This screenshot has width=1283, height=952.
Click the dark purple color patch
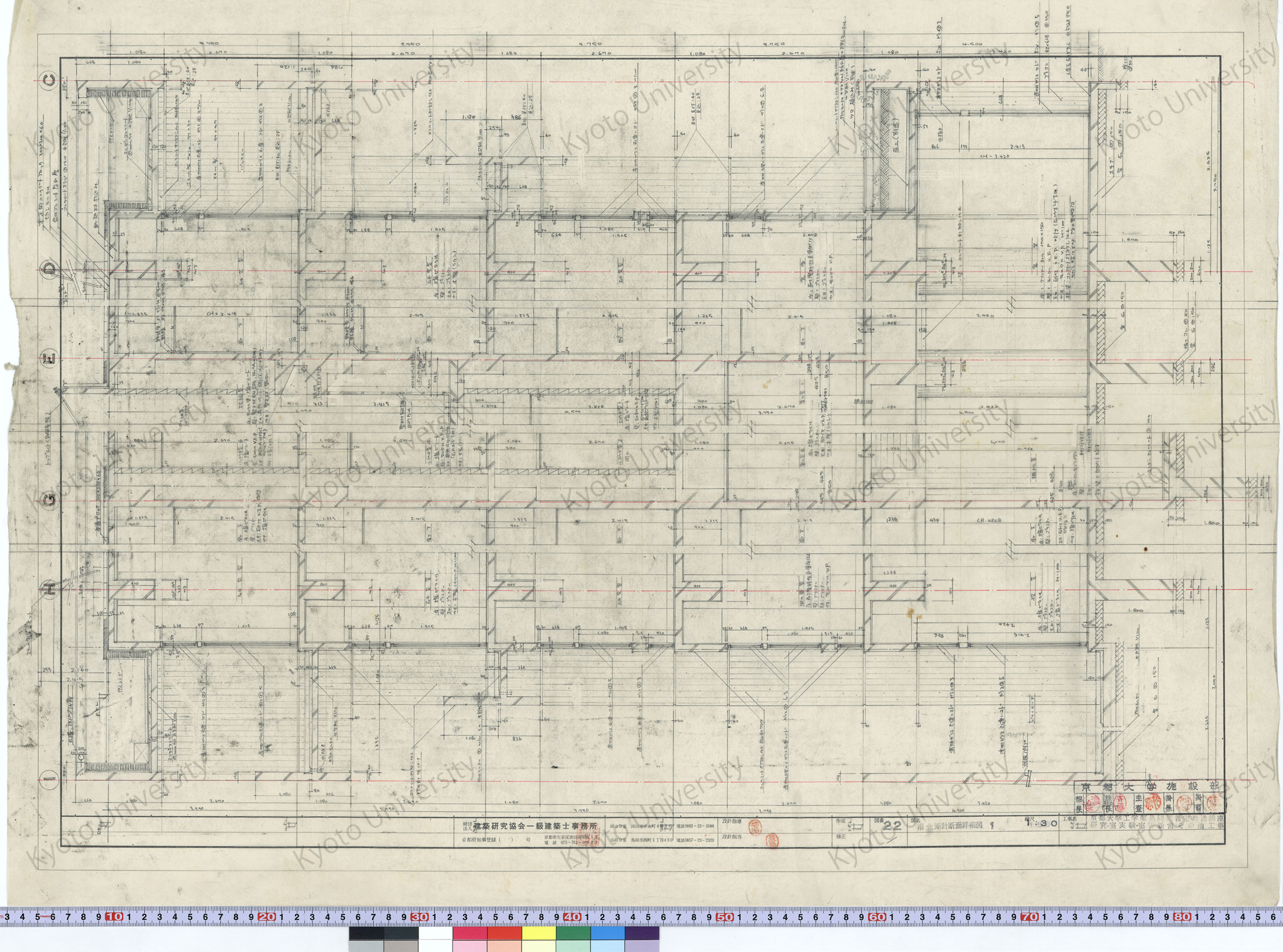pos(642,933)
